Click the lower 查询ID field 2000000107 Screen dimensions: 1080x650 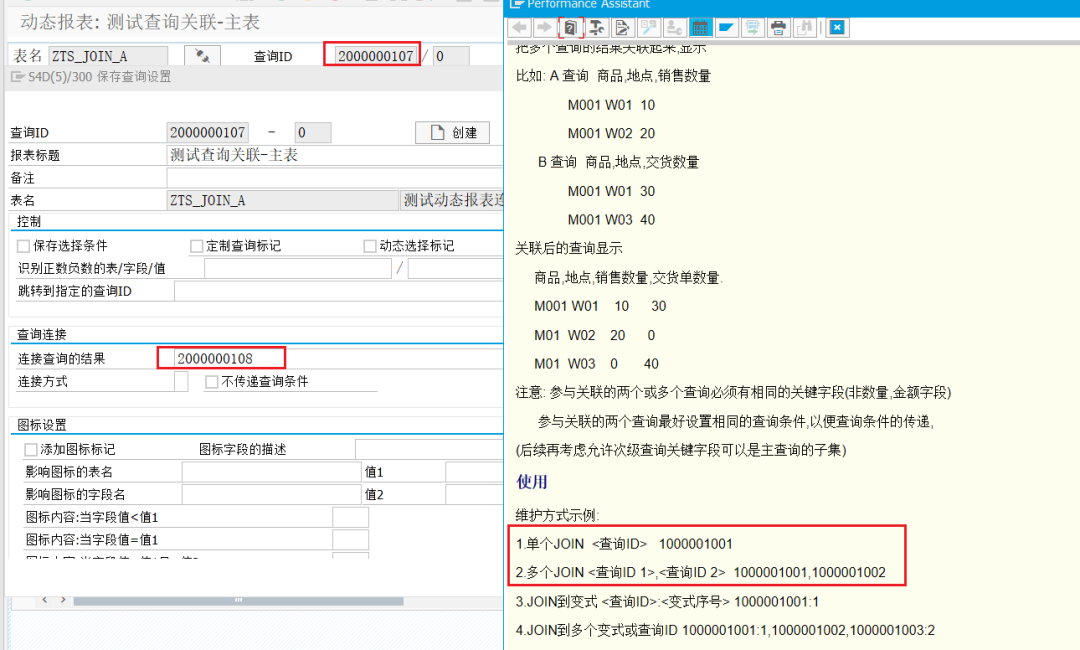pyautogui.click(x=207, y=132)
